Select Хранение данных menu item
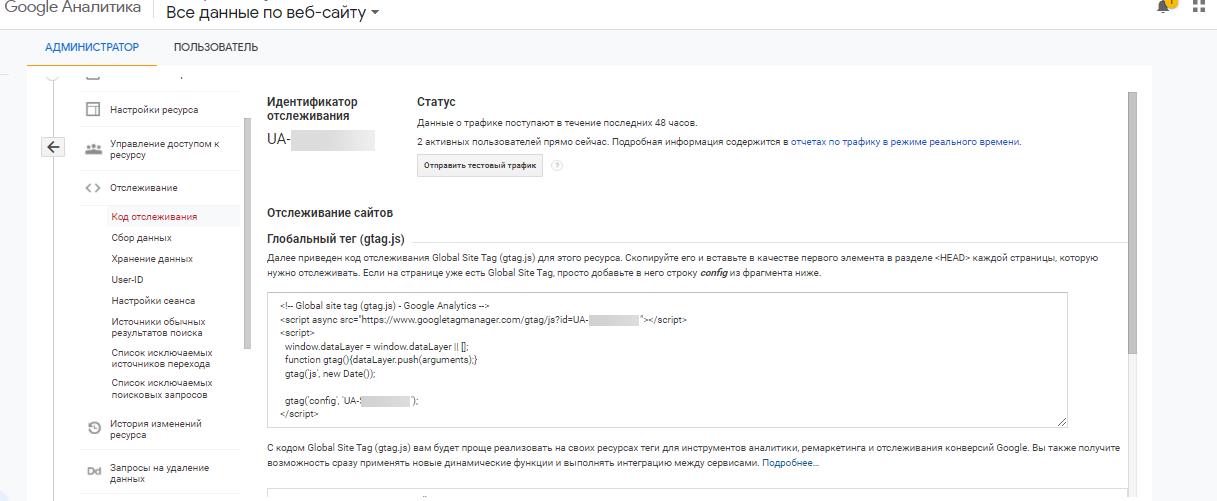Viewport: 1217px width, 501px height. coord(152,259)
